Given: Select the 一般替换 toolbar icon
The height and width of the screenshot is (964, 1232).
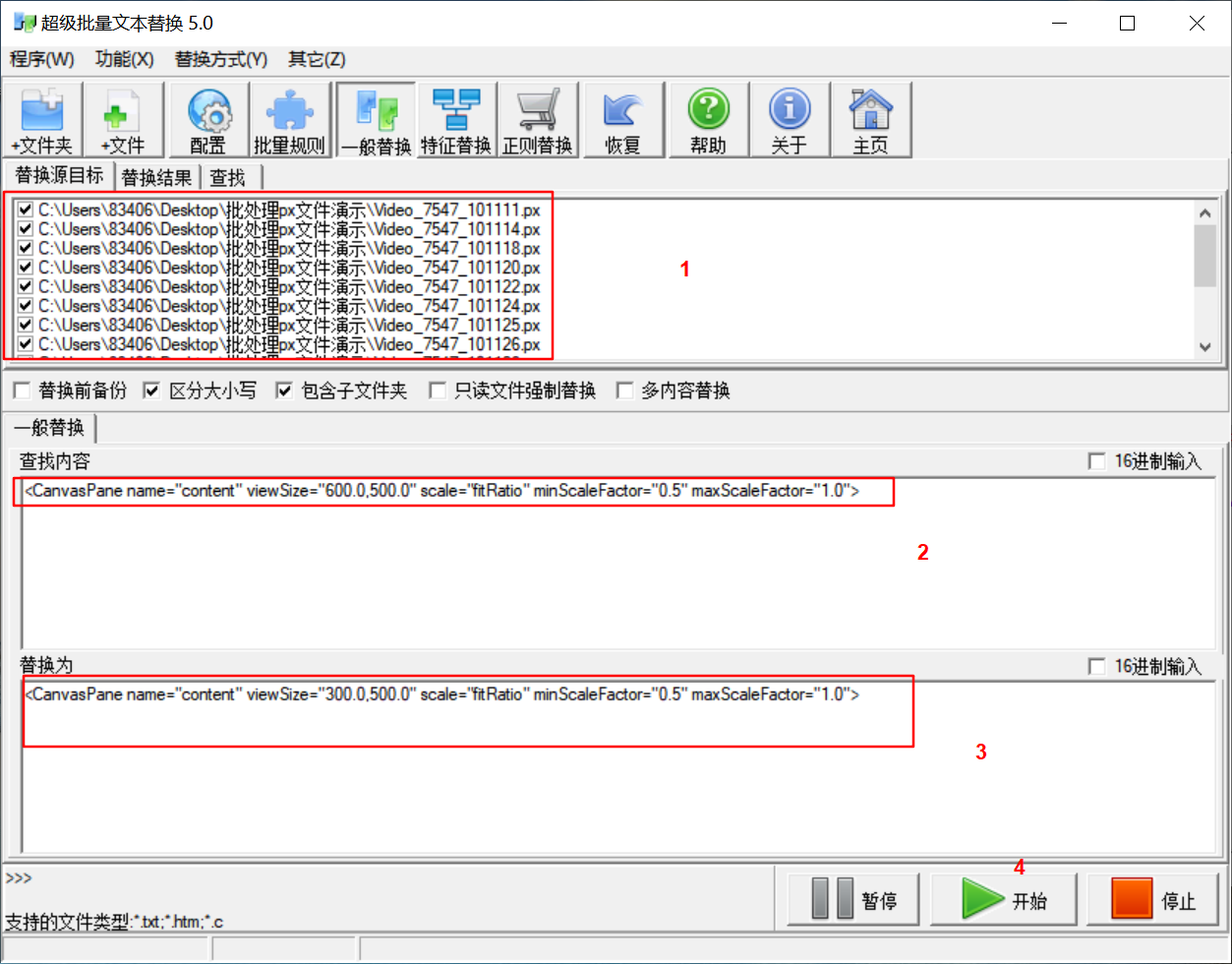Looking at the screenshot, I should pos(376,120).
